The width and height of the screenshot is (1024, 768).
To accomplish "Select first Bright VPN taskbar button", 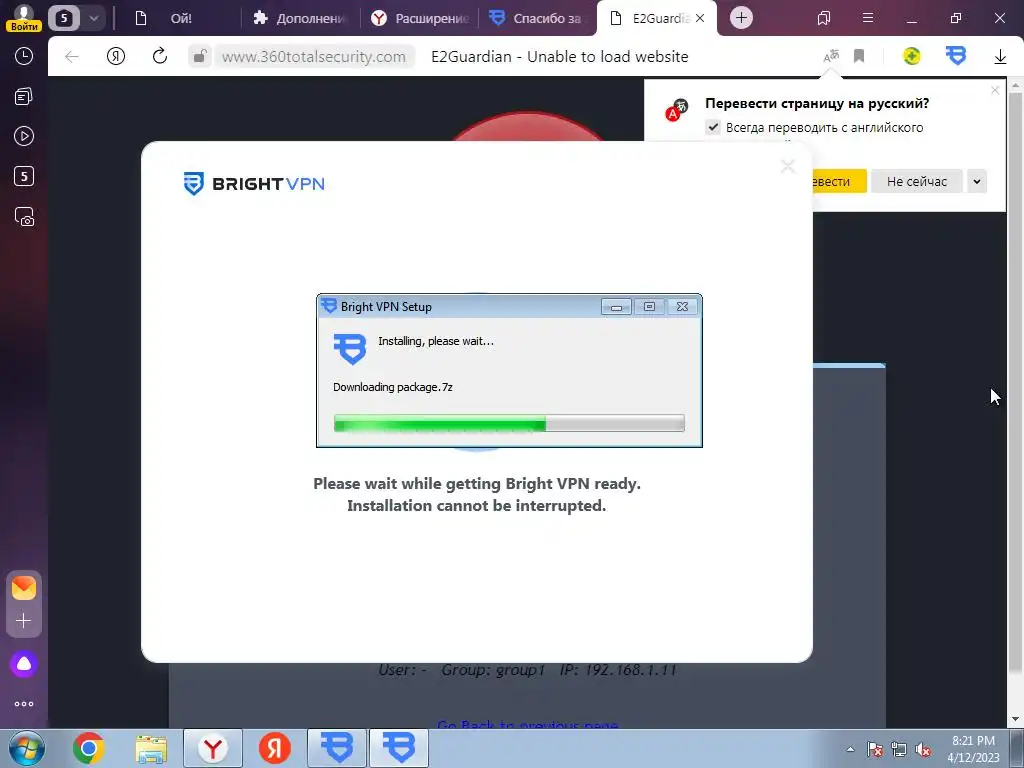I will coord(337,748).
